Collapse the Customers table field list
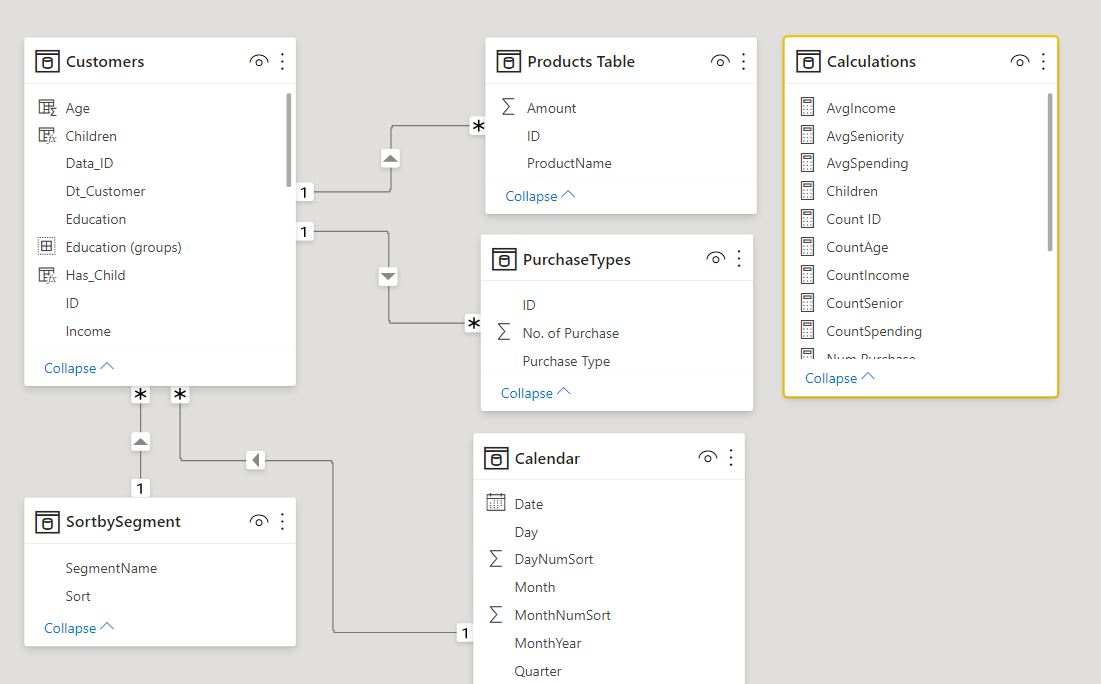 pyautogui.click(x=78, y=368)
